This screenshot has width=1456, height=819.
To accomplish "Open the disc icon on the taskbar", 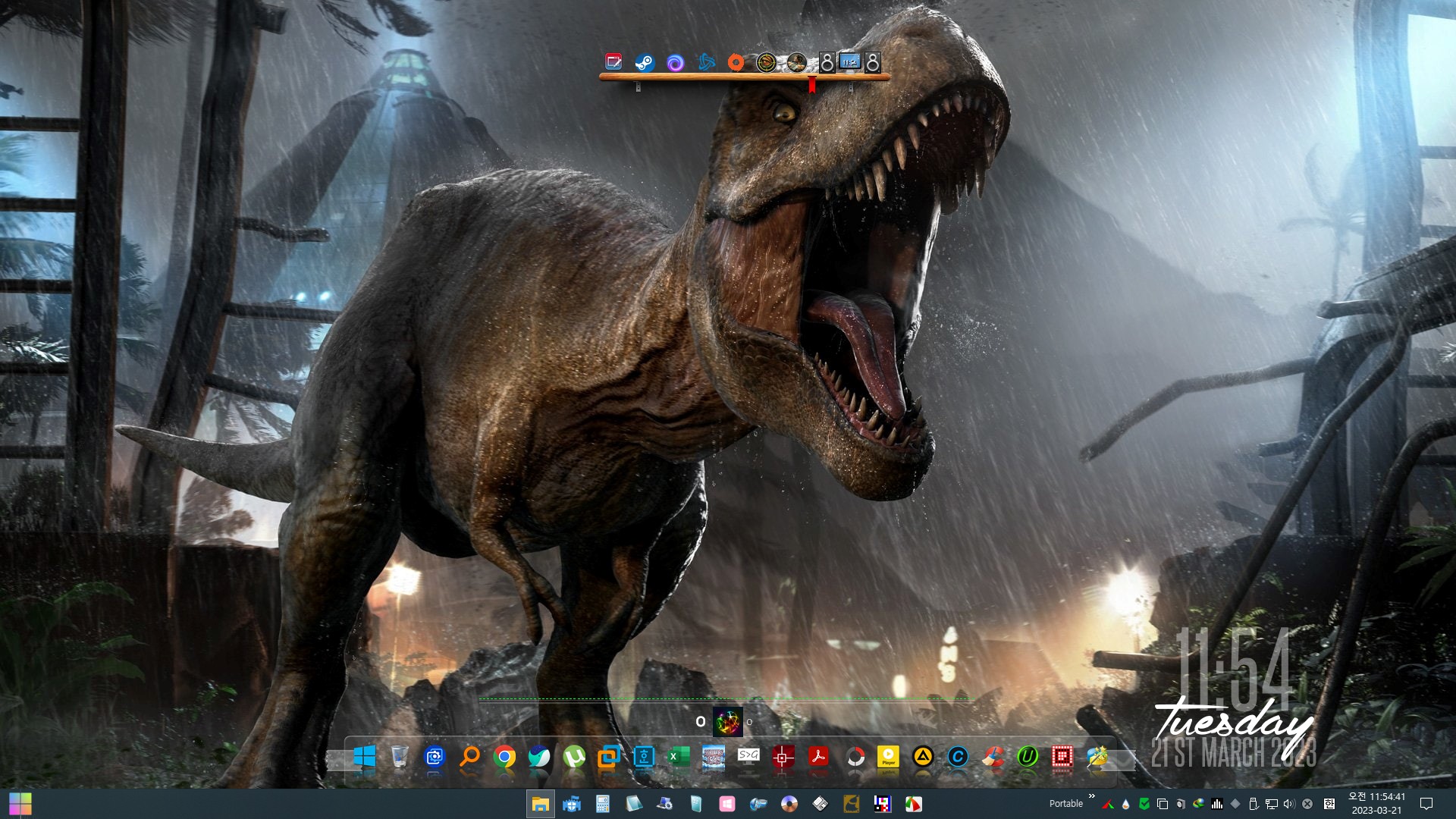I will pos(789,804).
